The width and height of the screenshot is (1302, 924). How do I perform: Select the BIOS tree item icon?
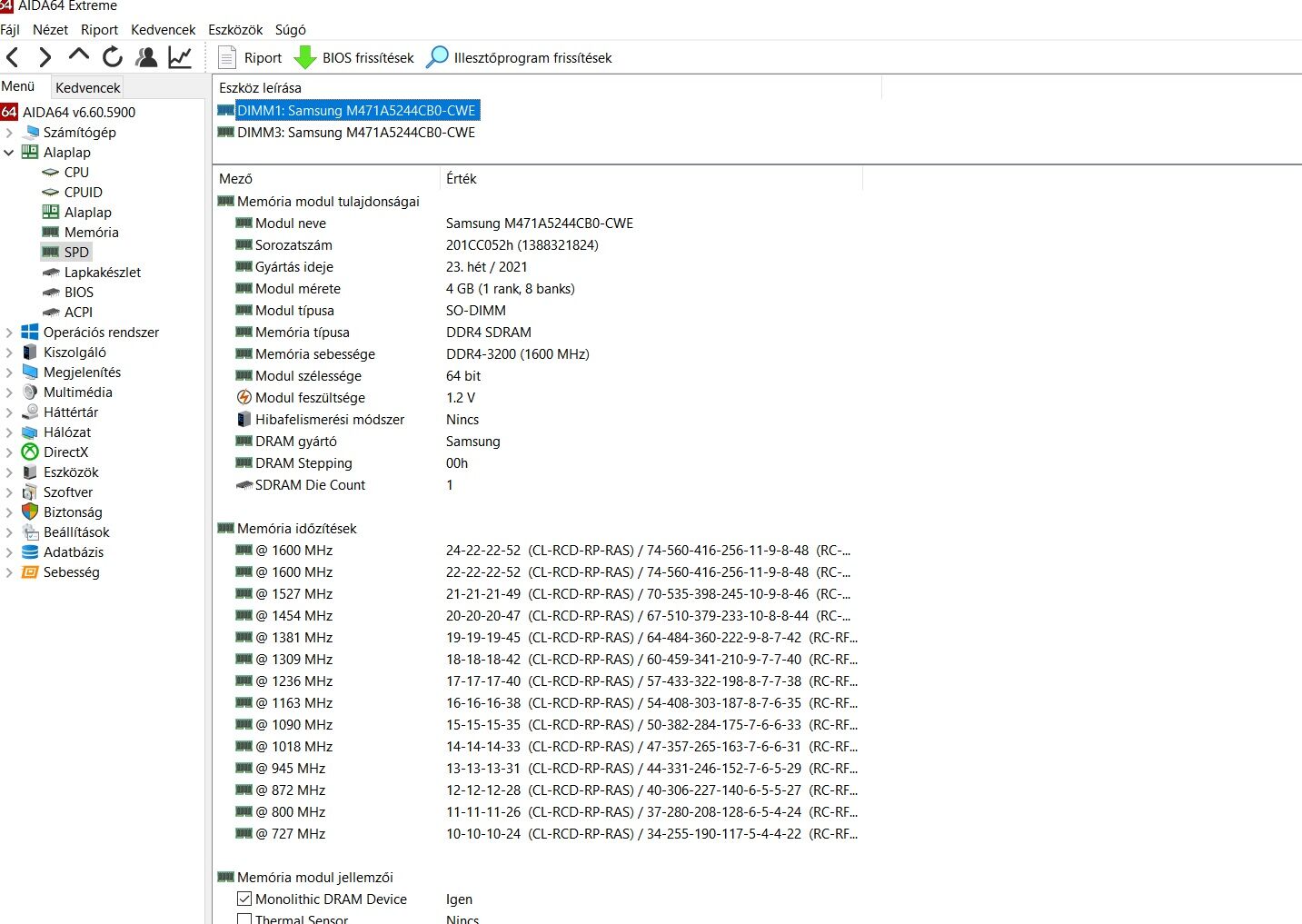pyautogui.click(x=51, y=292)
